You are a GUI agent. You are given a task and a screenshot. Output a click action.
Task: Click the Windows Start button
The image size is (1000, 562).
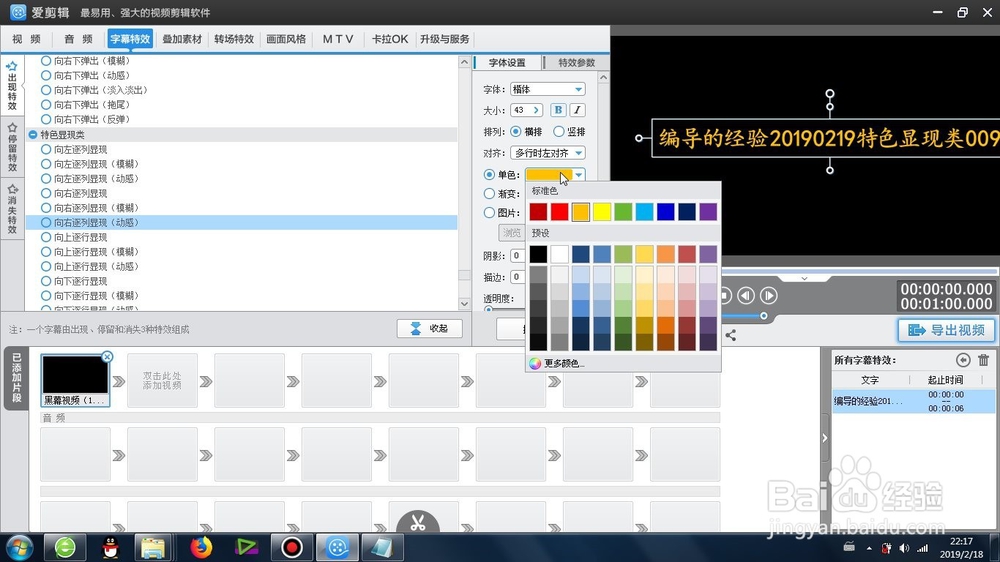coord(19,547)
